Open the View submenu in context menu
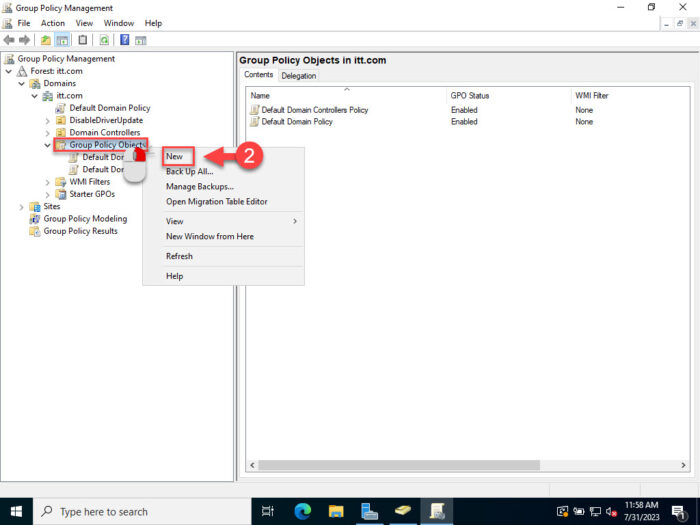The width and height of the screenshot is (700, 525). coord(223,221)
